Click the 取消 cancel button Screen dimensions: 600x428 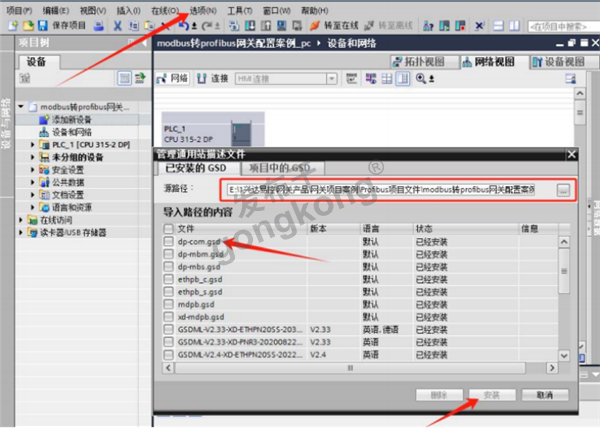tap(545, 395)
